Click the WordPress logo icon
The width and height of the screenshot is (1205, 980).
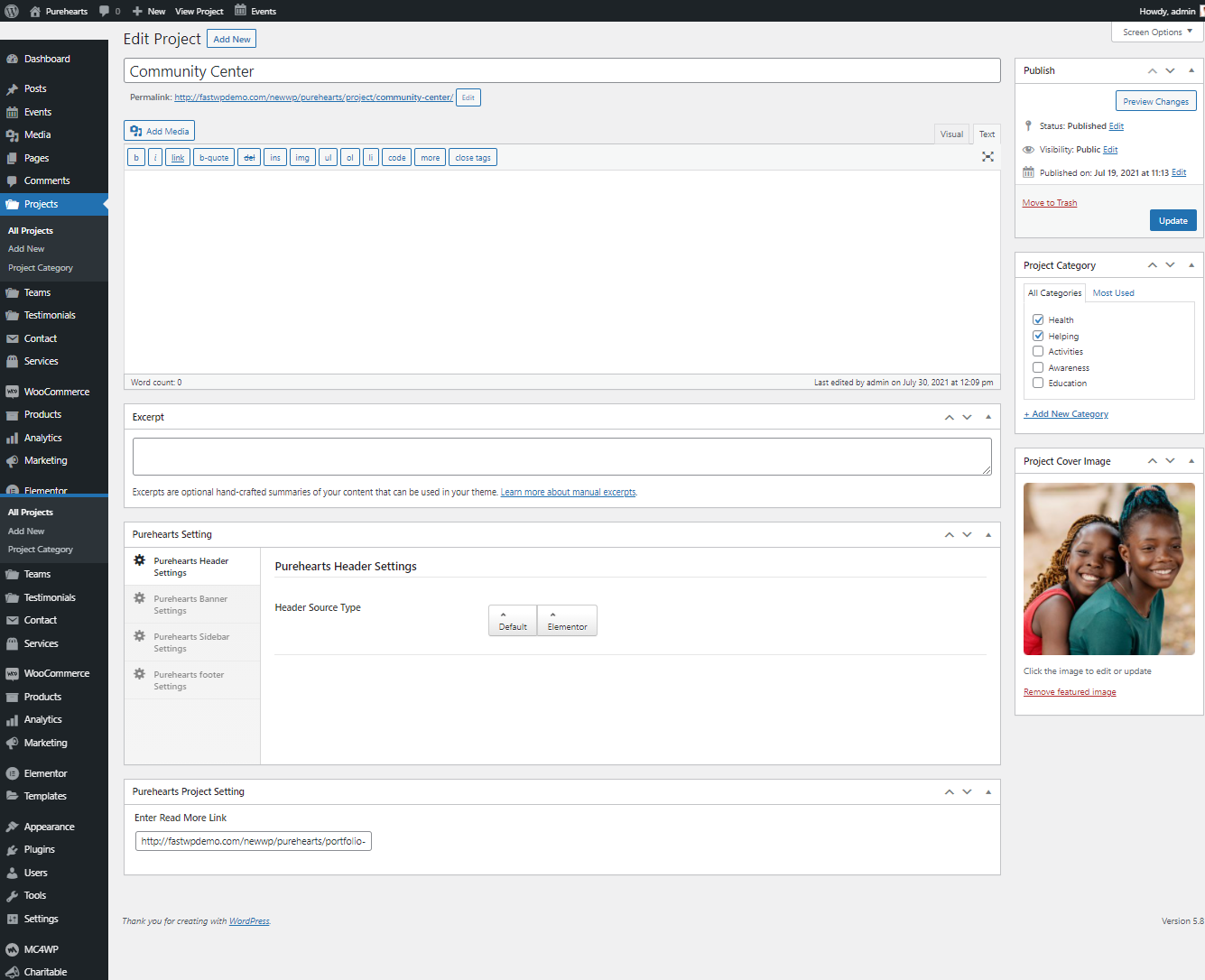pos(12,11)
